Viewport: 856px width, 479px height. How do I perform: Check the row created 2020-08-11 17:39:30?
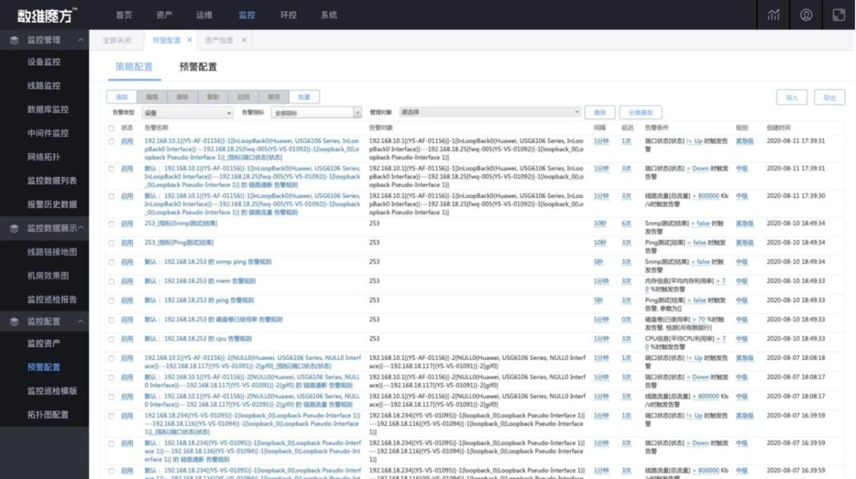tap(111, 196)
